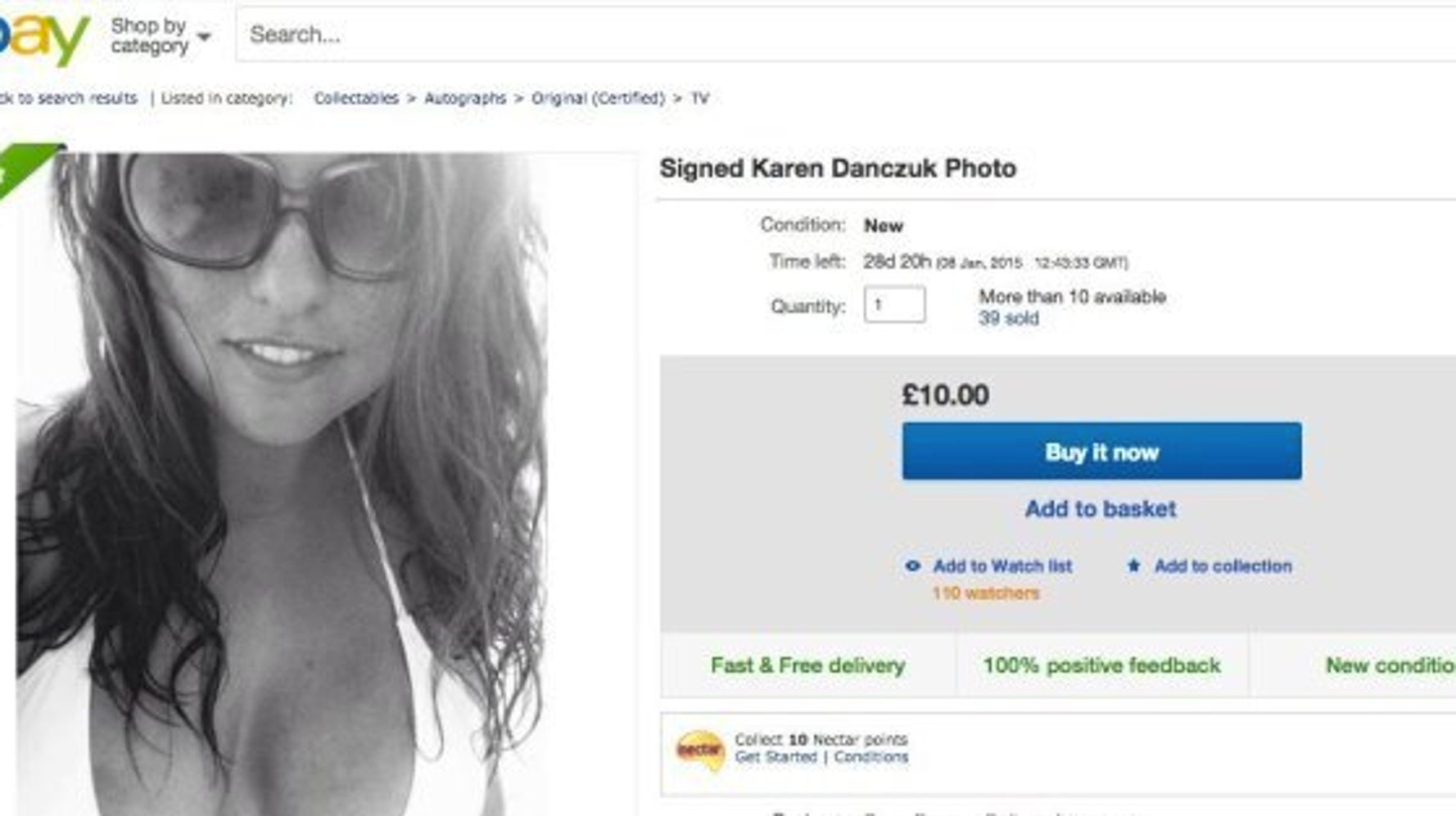
Task: Click Add to basket
Action: tap(1101, 509)
